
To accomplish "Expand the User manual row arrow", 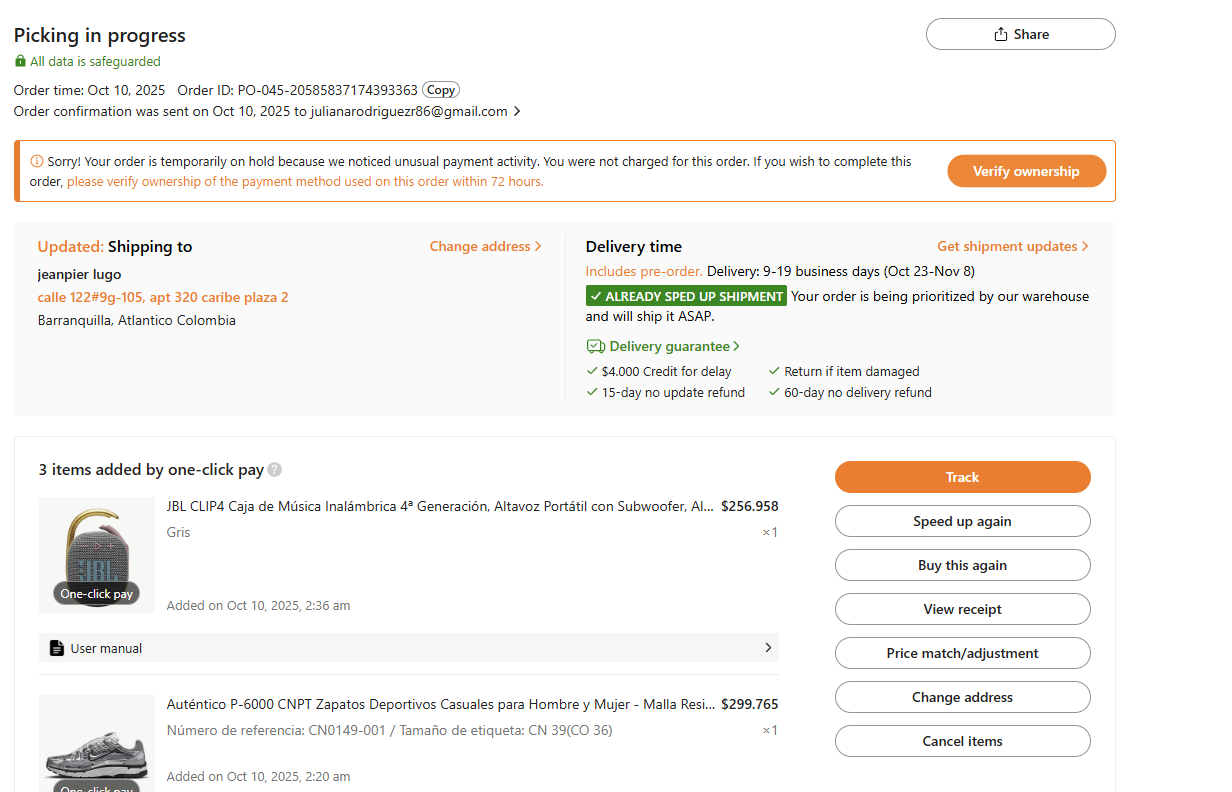I will [x=768, y=648].
